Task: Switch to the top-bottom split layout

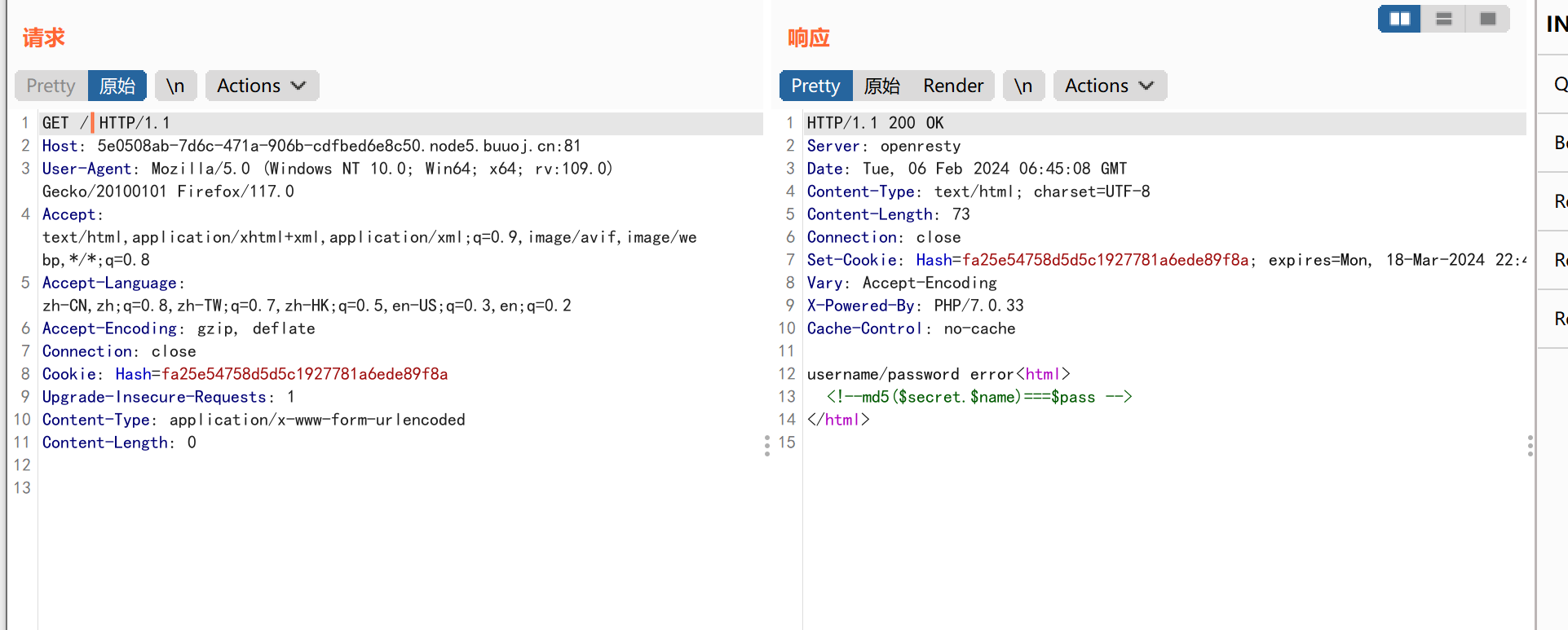Action: pyautogui.click(x=1443, y=19)
